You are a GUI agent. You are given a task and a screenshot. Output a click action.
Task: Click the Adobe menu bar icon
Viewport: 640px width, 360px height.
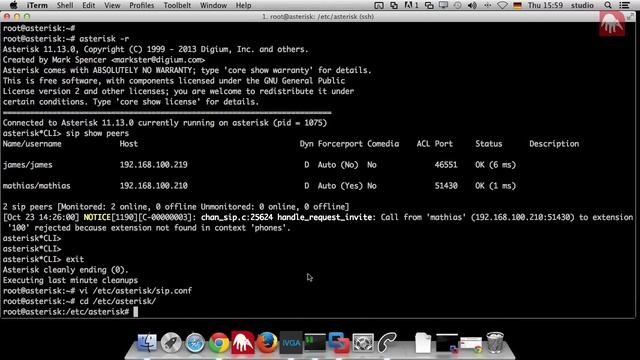tap(411, 5)
